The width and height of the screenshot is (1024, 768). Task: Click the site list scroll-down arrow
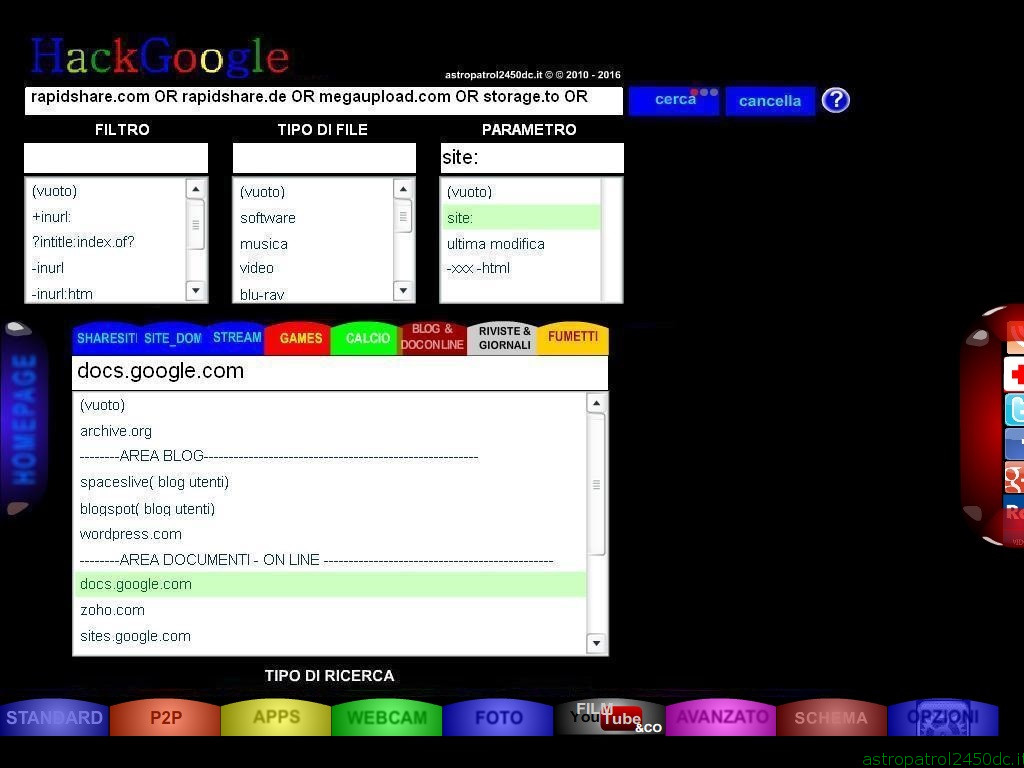pyautogui.click(x=596, y=644)
